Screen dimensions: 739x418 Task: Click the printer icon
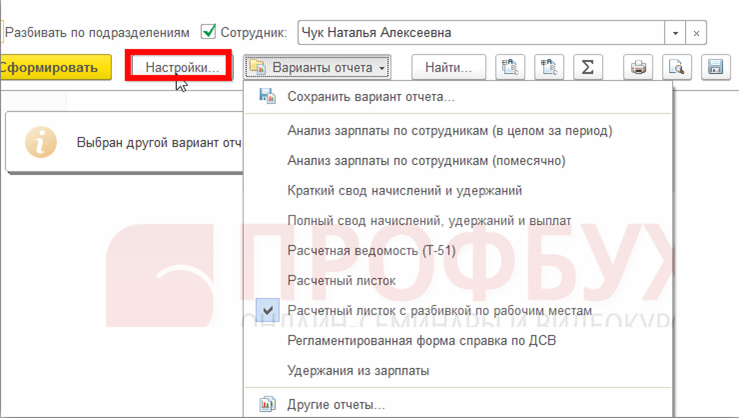639,67
